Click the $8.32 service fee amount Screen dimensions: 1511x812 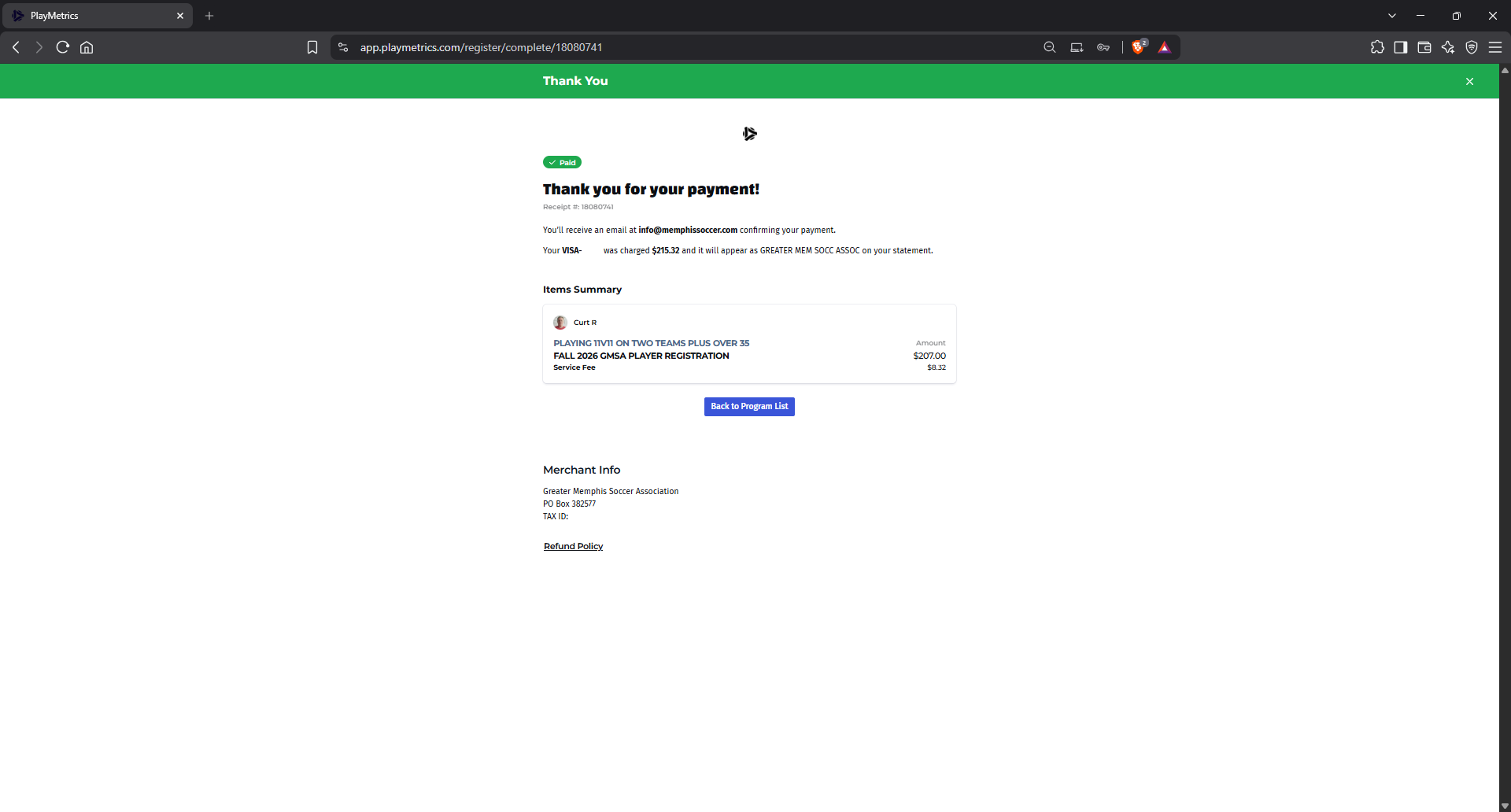(937, 367)
